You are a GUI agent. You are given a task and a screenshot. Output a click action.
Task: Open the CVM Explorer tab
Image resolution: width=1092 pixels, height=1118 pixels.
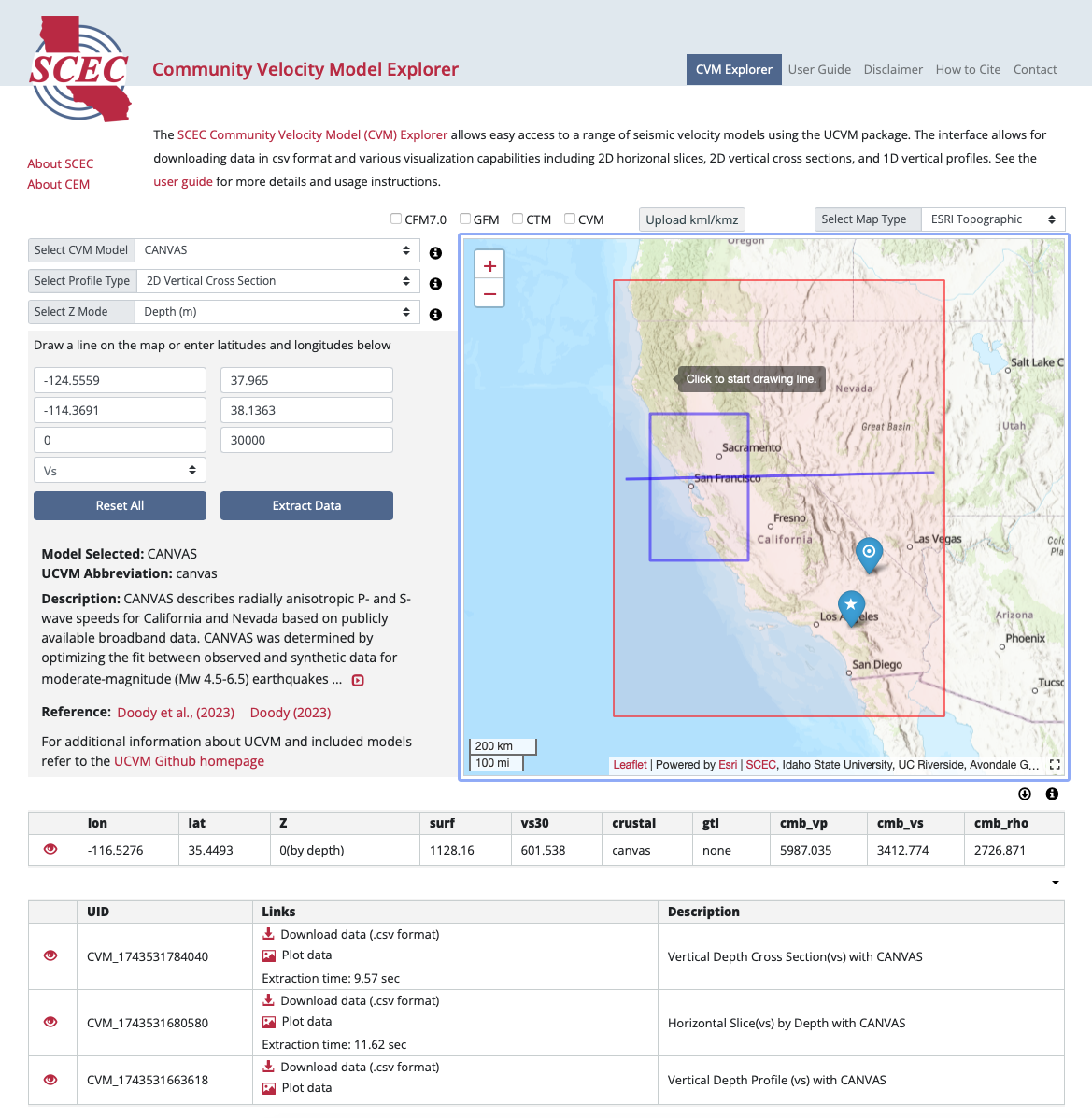point(734,70)
